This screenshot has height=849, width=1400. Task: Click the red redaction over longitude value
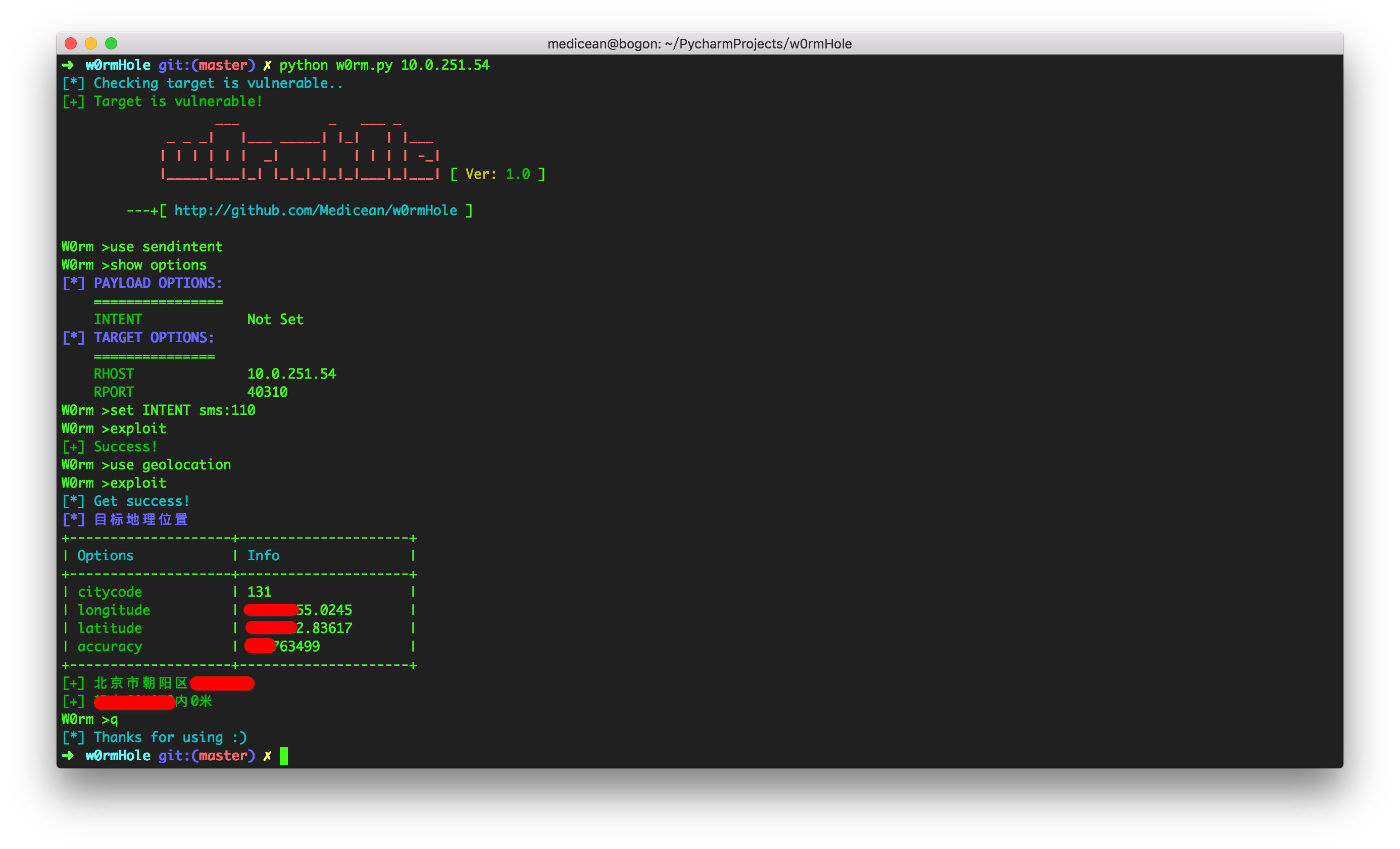click(270, 611)
